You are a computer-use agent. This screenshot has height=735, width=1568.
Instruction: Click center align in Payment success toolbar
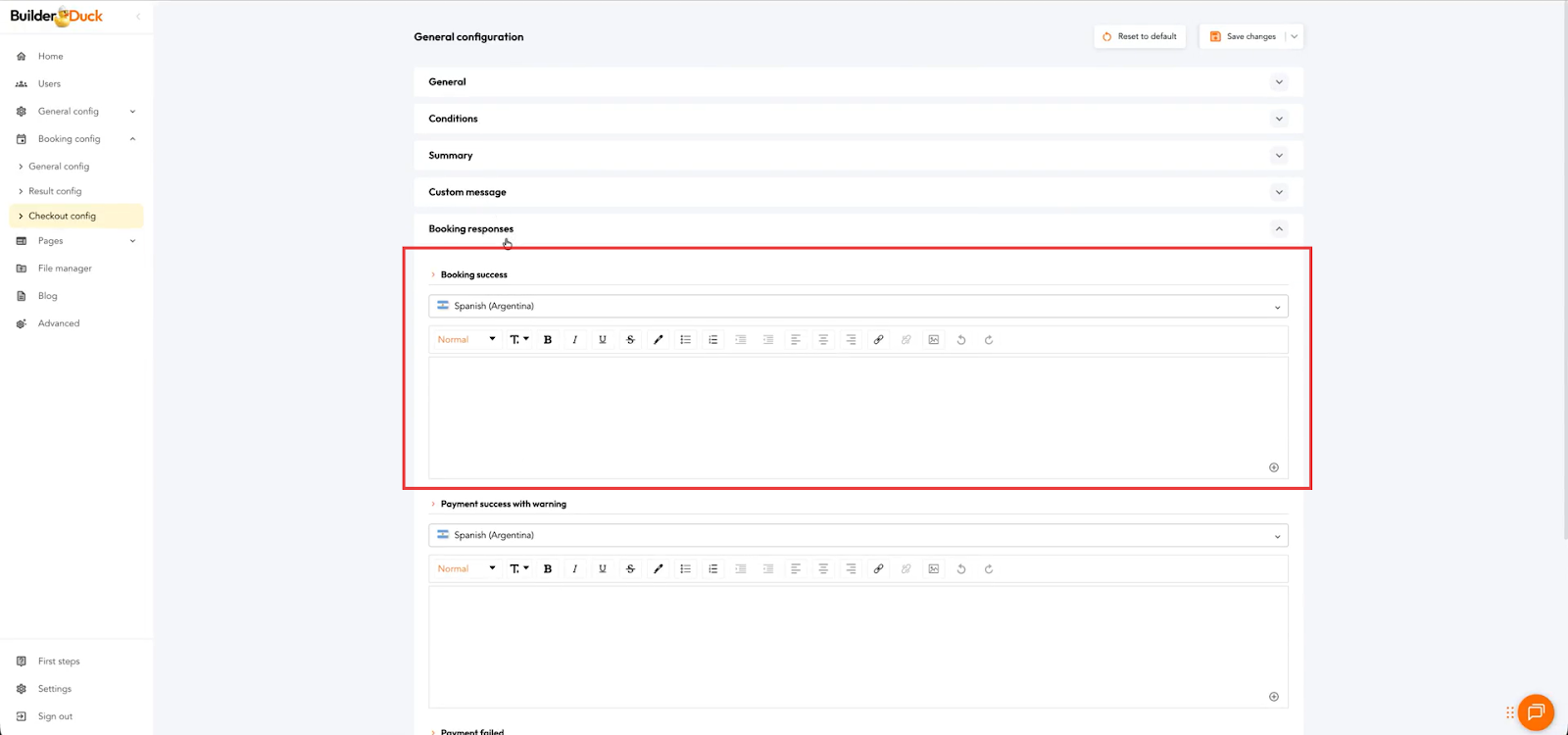823,569
